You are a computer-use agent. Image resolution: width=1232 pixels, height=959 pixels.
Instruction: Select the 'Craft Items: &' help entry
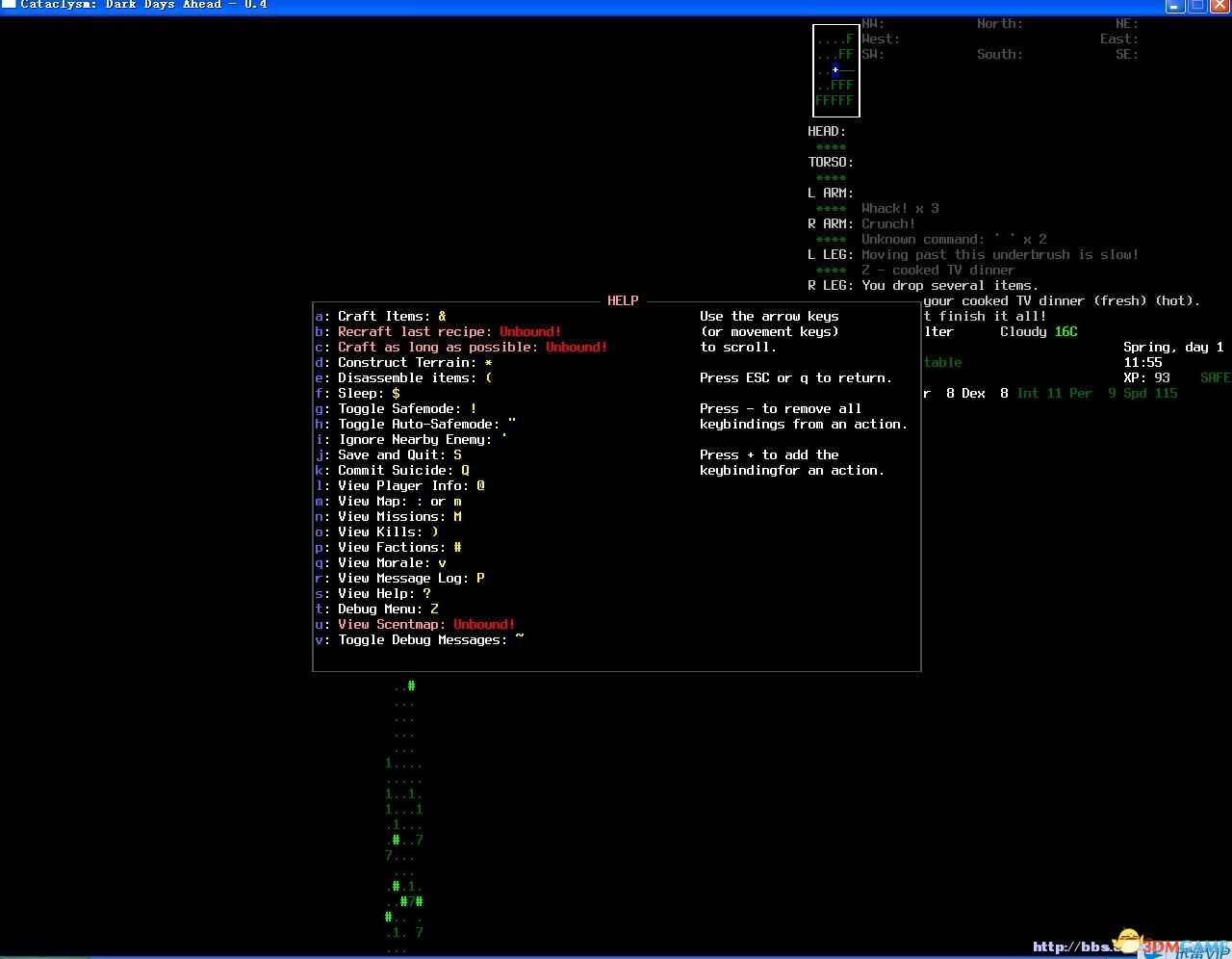380,316
